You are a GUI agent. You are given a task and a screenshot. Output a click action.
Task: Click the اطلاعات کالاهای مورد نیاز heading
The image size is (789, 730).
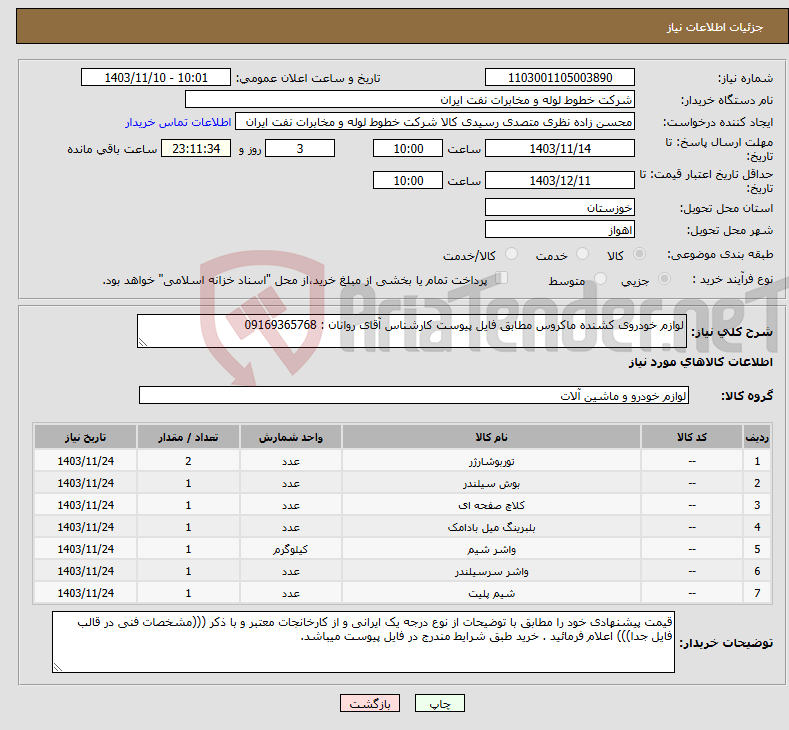[x=700, y=362]
